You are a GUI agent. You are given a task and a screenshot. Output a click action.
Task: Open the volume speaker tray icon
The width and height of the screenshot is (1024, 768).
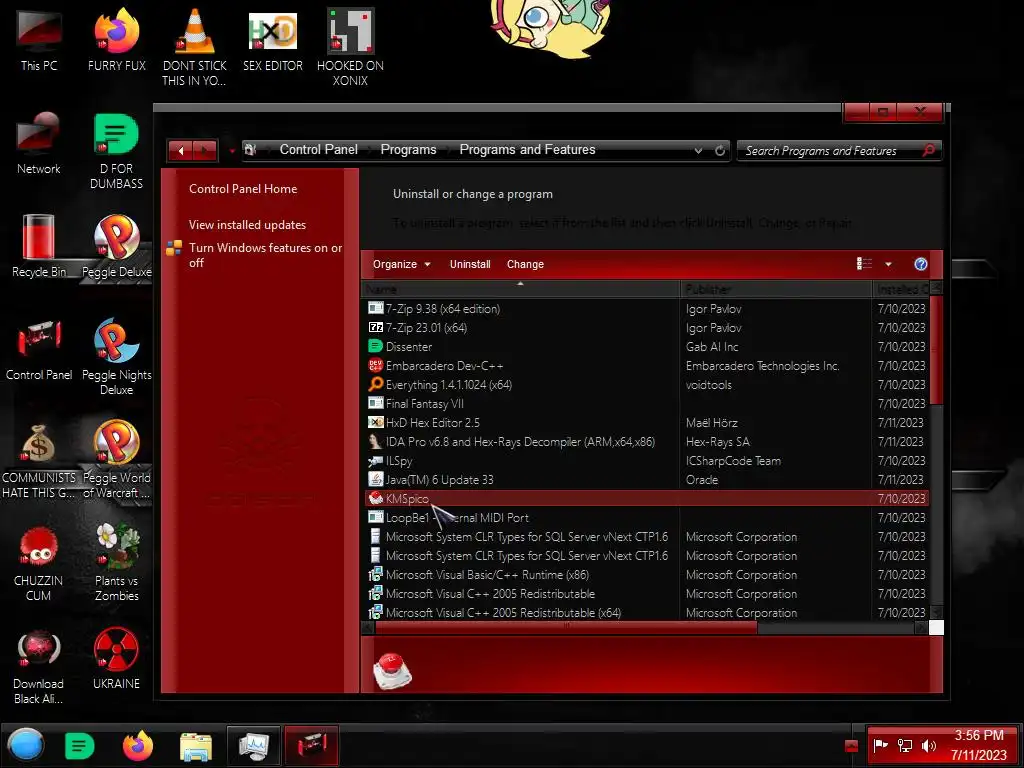point(928,745)
